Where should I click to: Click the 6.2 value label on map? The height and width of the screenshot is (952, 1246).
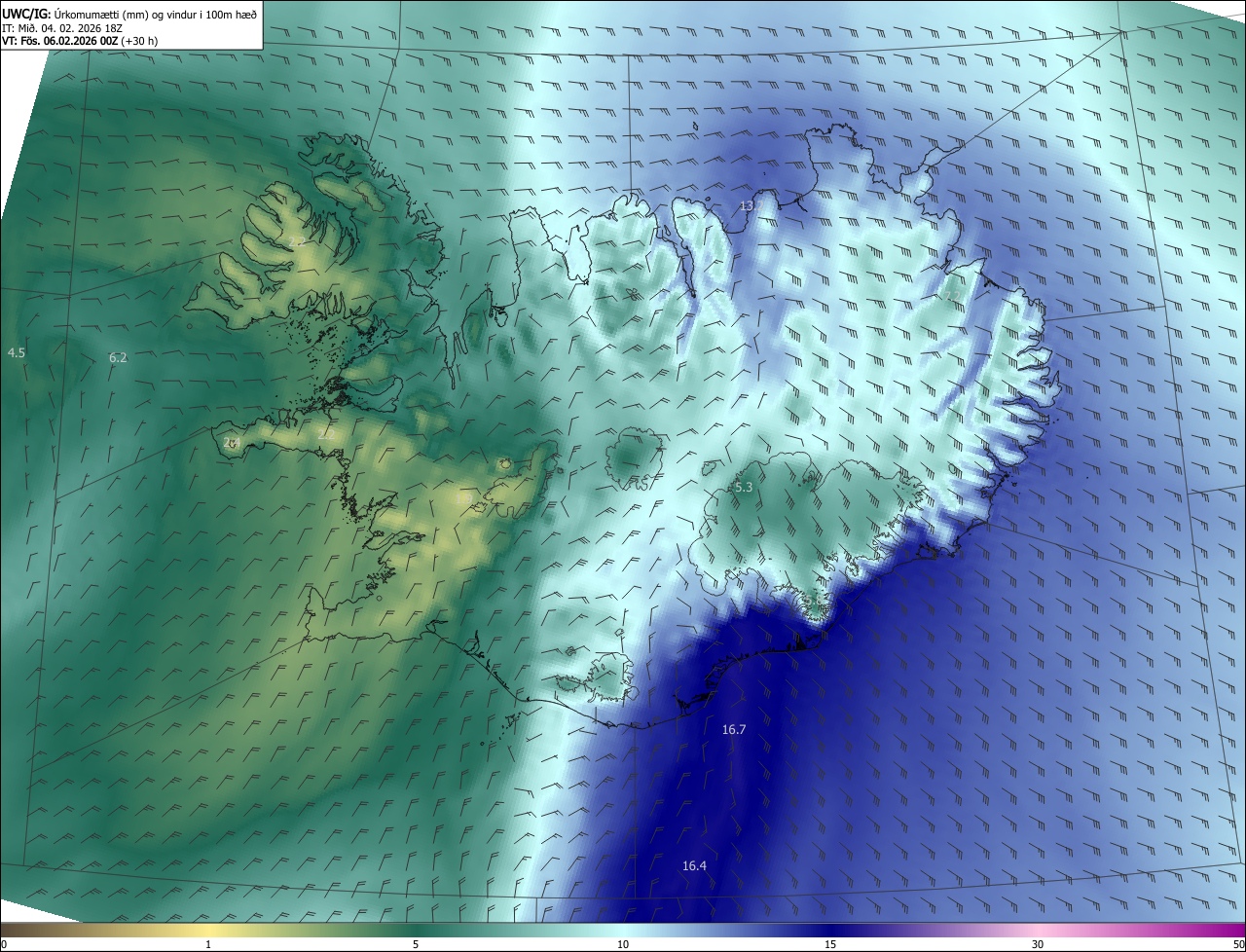pos(119,358)
